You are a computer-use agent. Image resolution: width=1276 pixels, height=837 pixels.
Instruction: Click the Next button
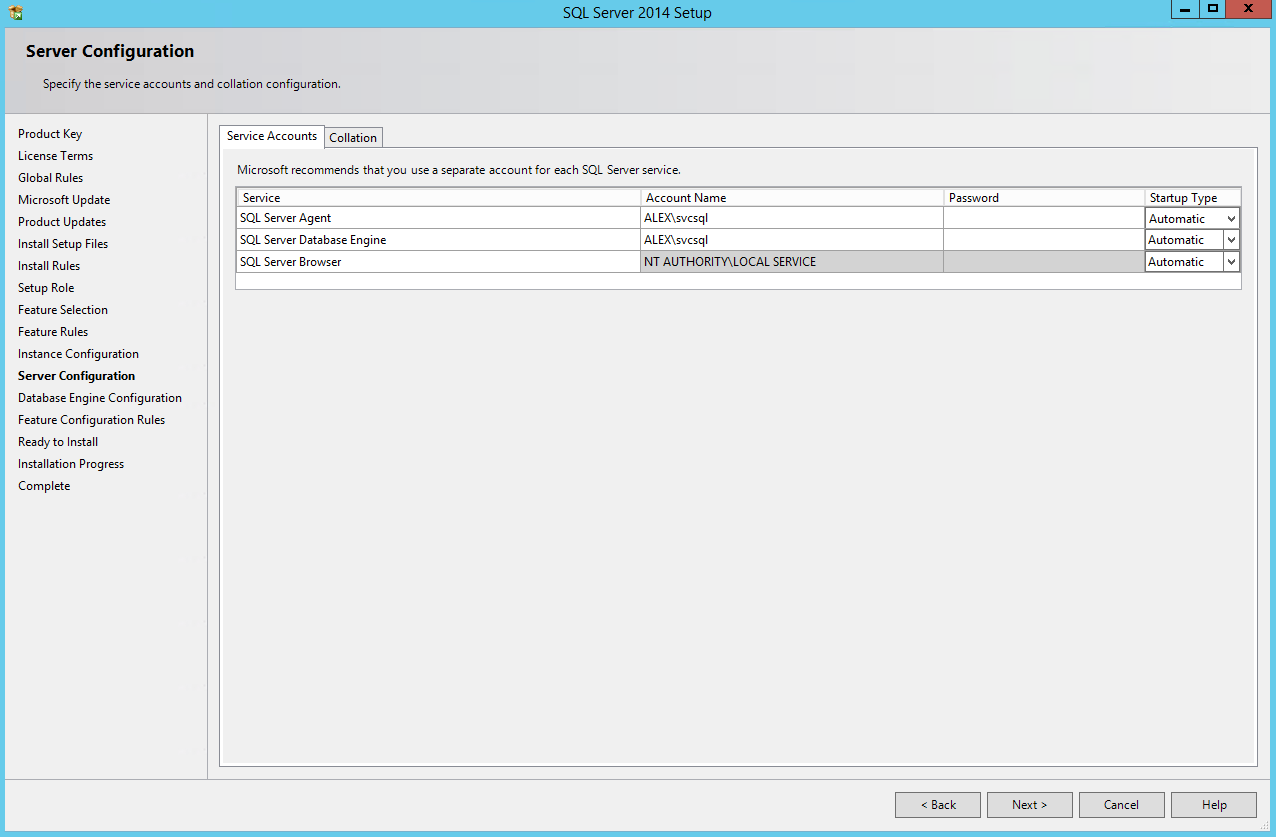1029,804
